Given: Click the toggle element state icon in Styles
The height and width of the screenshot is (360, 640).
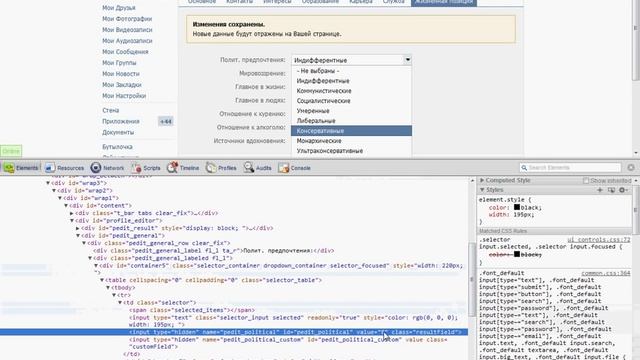Looking at the screenshot, I should pyautogui.click(x=611, y=190).
